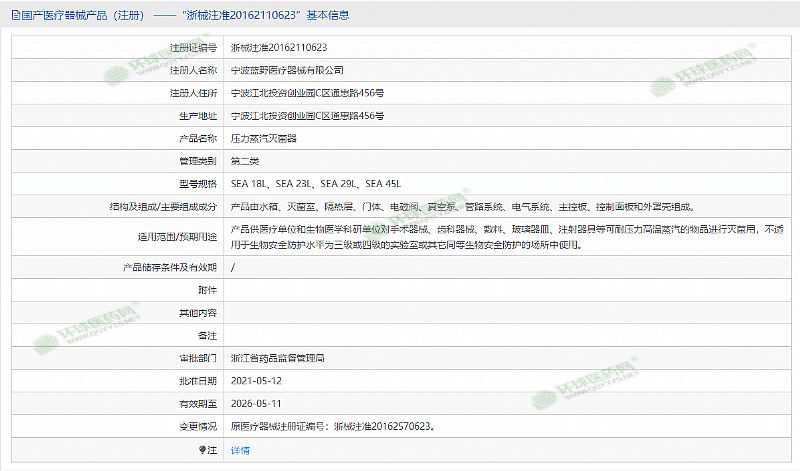The height and width of the screenshot is (471, 800).
Task: Click the 注册人住所 address value
Action: (307, 94)
